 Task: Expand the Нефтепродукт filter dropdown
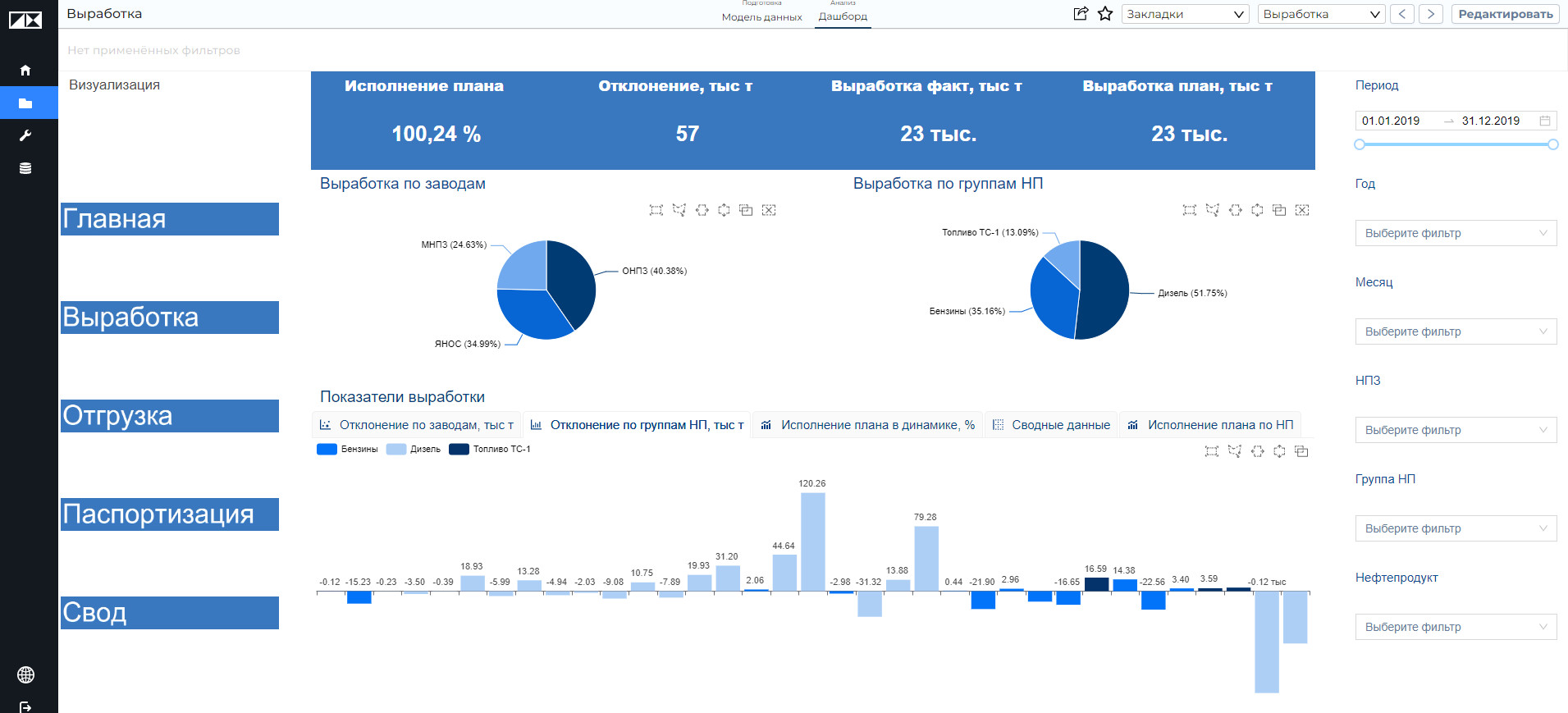[1456, 627]
